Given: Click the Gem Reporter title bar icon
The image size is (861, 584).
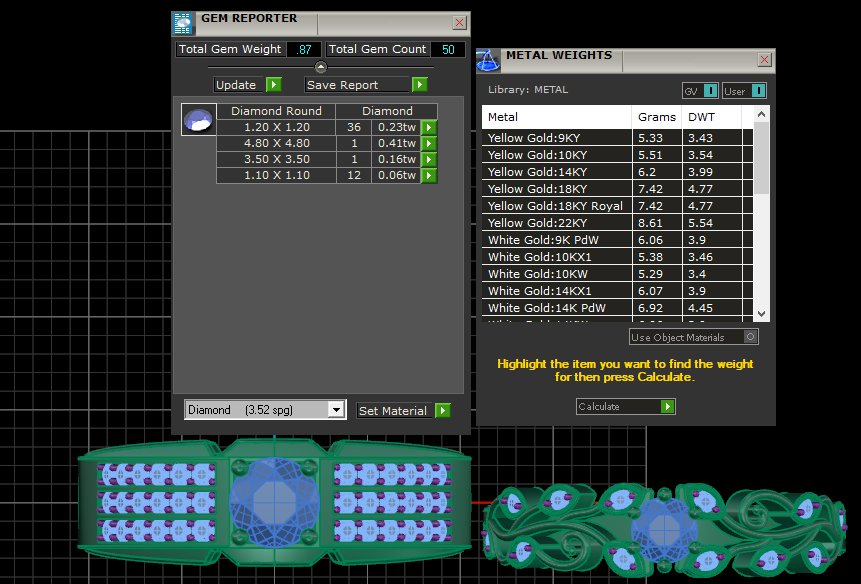Looking at the screenshot, I should (x=183, y=24).
